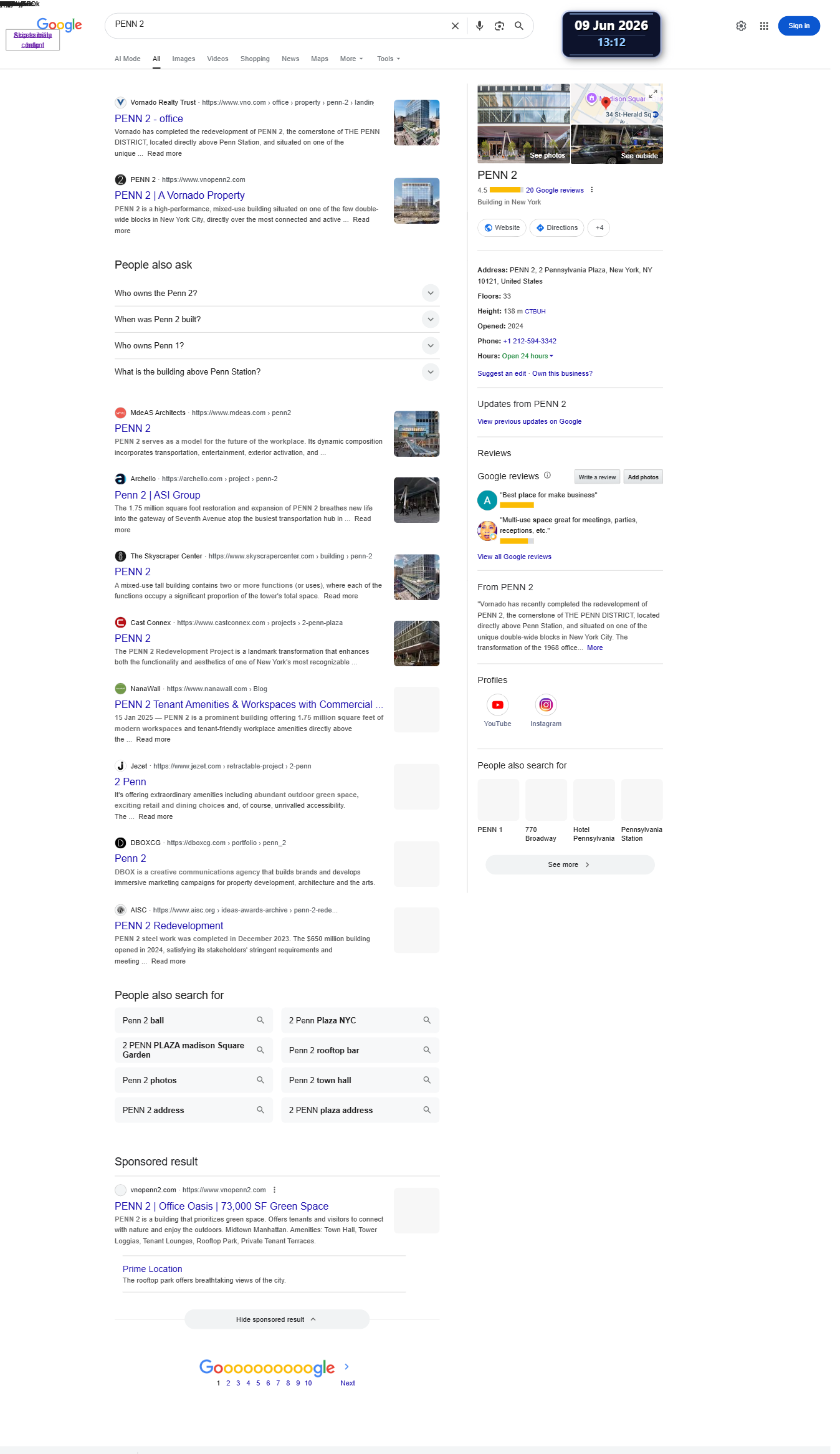Show the +4 more actions chip
Viewport: 840px width, 1454px height.
(x=599, y=228)
